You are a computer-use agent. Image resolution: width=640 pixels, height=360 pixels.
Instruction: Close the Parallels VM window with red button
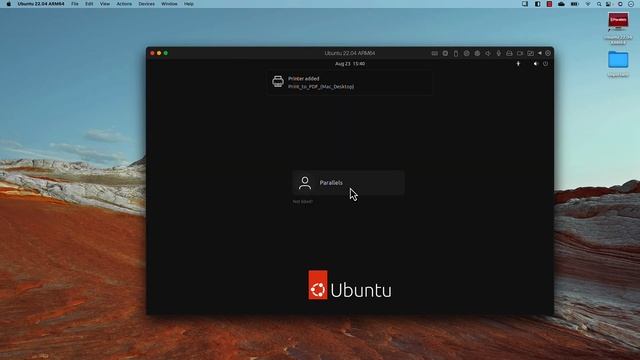coord(153,53)
